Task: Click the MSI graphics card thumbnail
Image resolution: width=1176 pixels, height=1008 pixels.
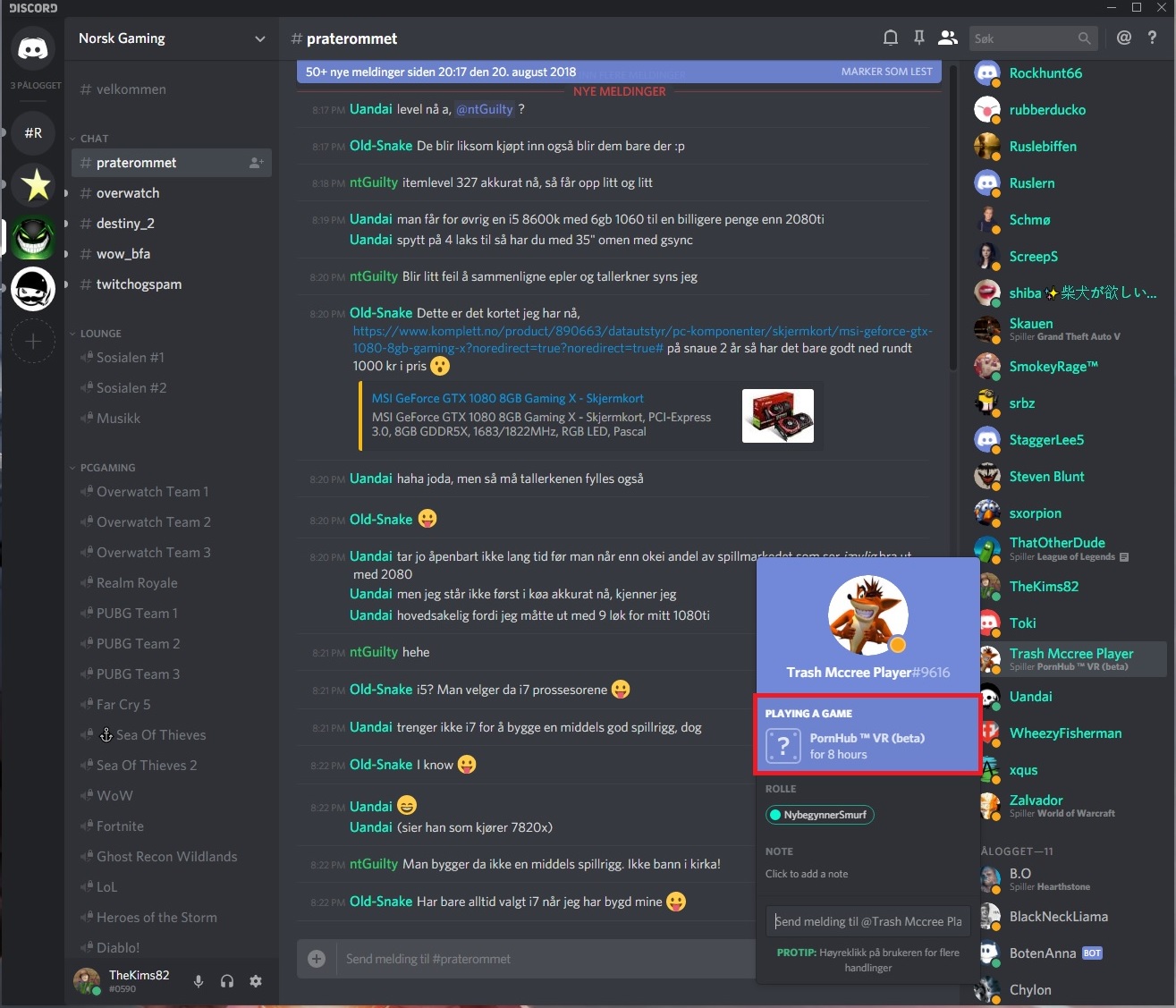Action: 778,416
